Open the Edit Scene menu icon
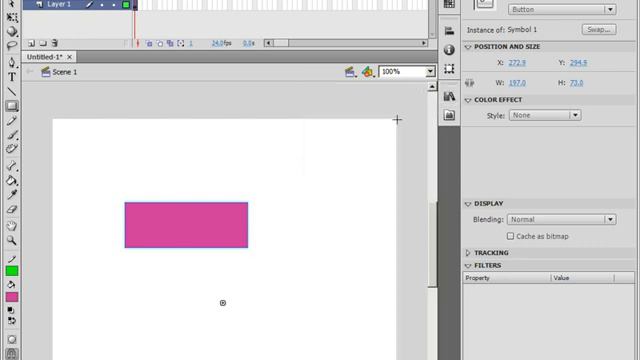640x360 pixels. tap(350, 72)
